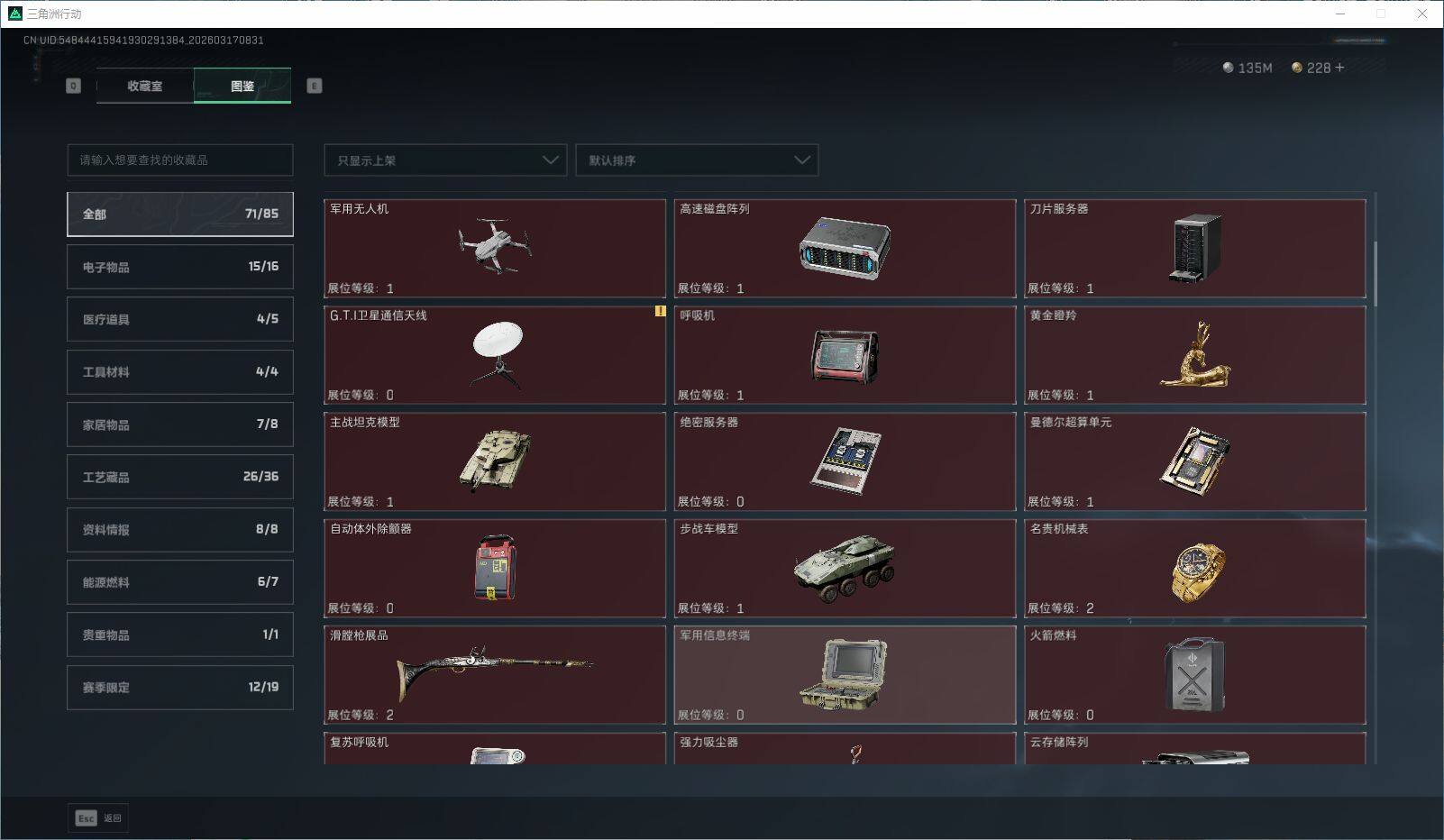Select the 火箭燃料 rocket fuel item
This screenshot has height=840, width=1444.
point(1195,674)
